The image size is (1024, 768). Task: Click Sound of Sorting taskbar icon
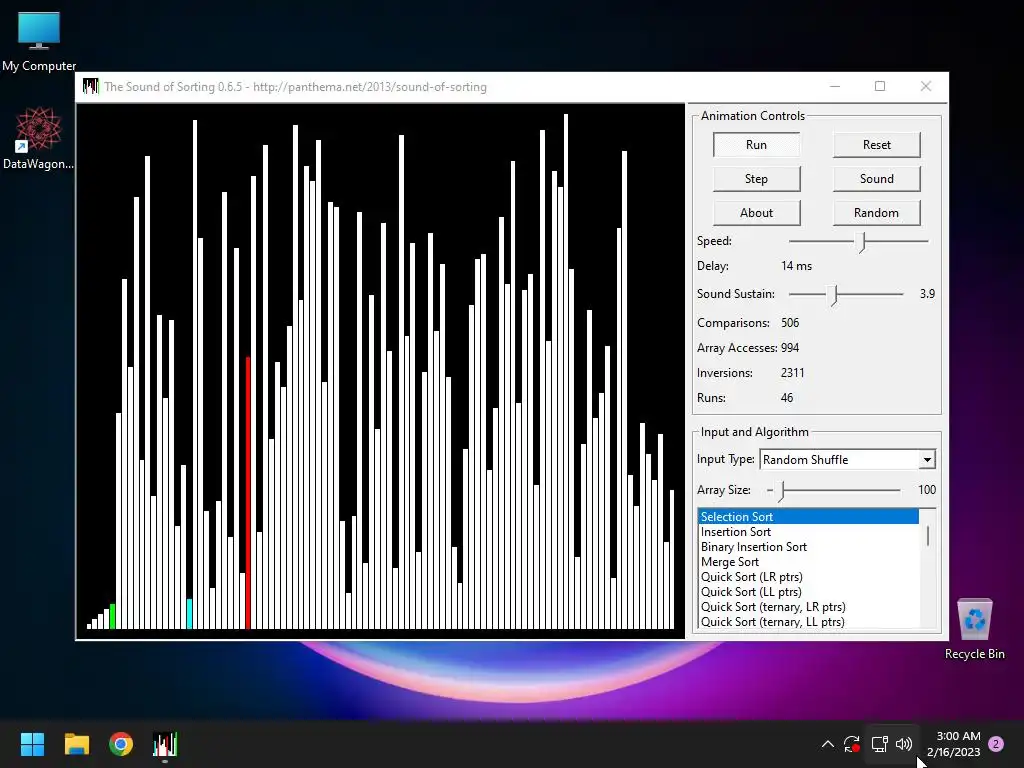[x=165, y=744]
